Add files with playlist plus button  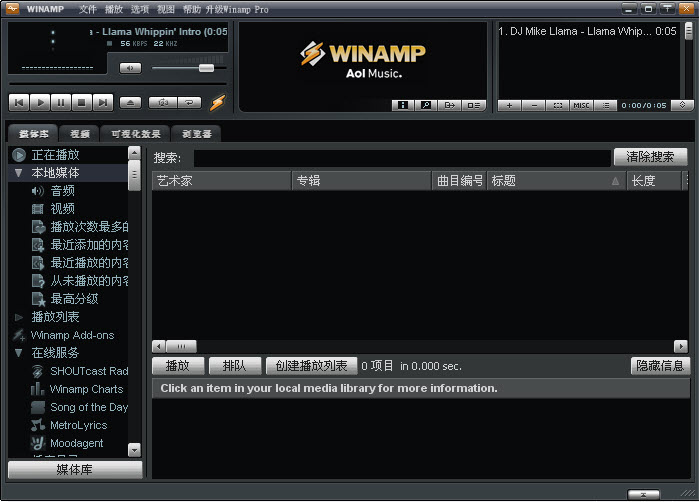[510, 106]
